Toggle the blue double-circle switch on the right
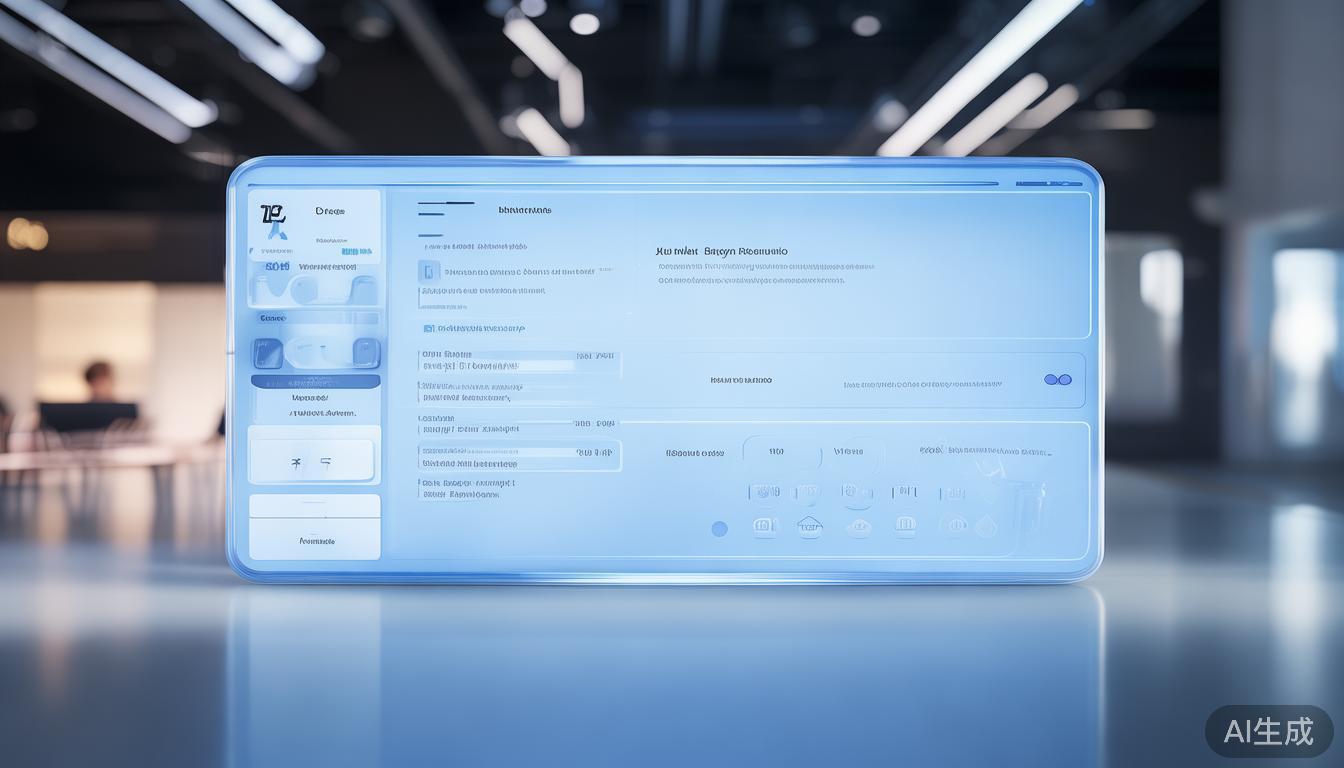 point(1057,380)
